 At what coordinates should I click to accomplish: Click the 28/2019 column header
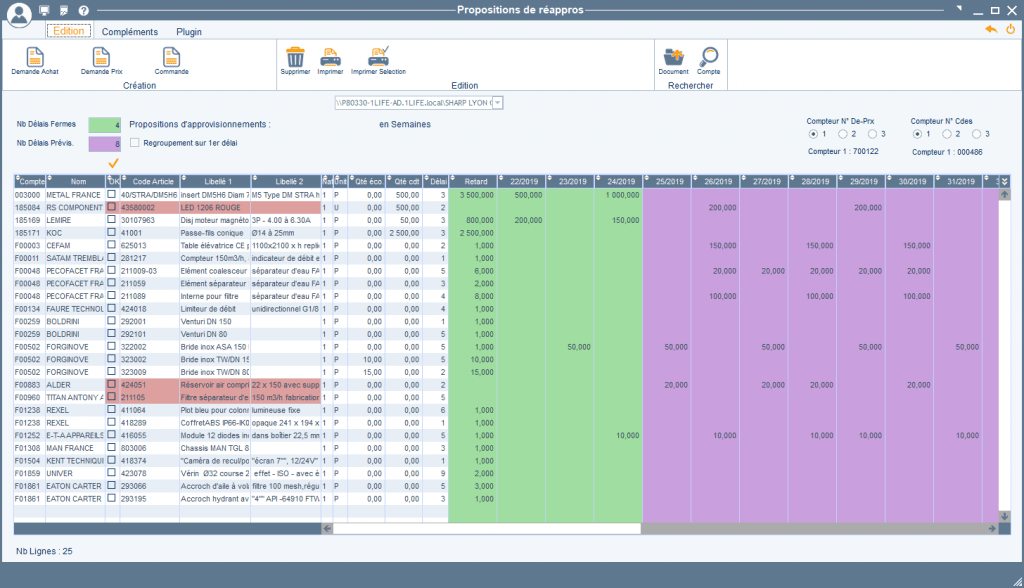(813, 182)
